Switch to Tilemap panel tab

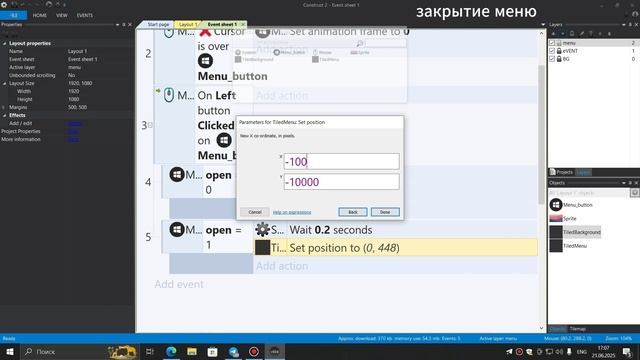[578, 329]
